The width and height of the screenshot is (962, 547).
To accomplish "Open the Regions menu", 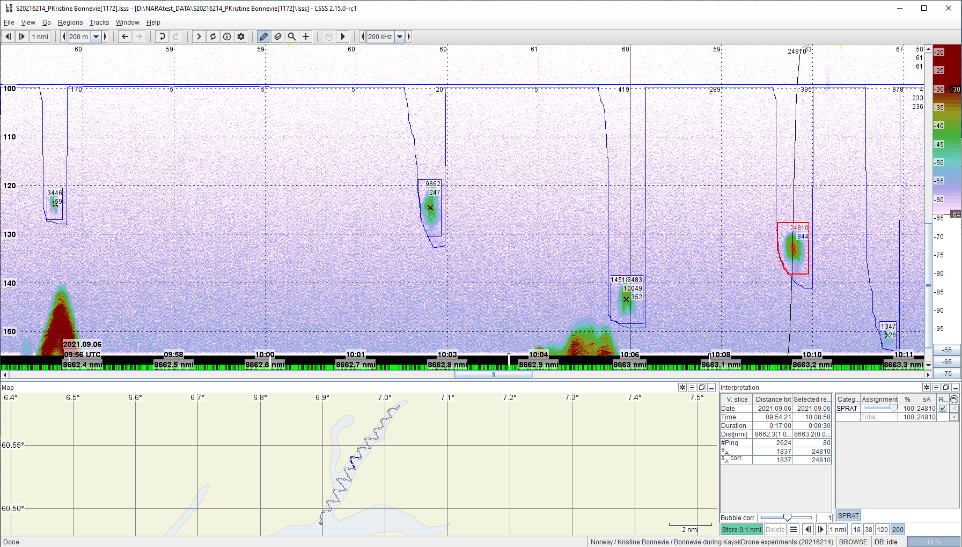I will pyautogui.click(x=70, y=21).
